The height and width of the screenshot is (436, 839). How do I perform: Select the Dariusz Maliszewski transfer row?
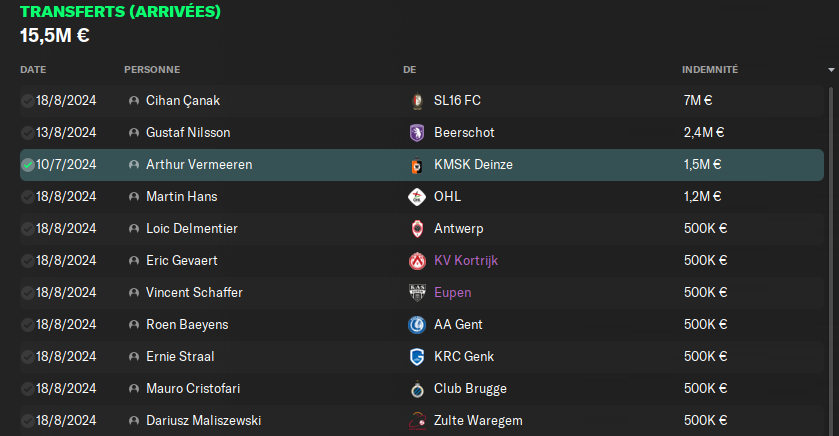click(x=422, y=420)
